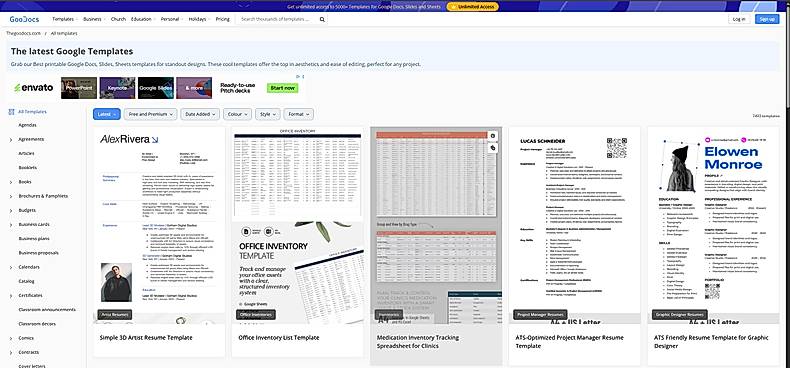This screenshot has width=790, height=368.
Task: Open the Latest sort dropdown
Action: click(x=106, y=114)
